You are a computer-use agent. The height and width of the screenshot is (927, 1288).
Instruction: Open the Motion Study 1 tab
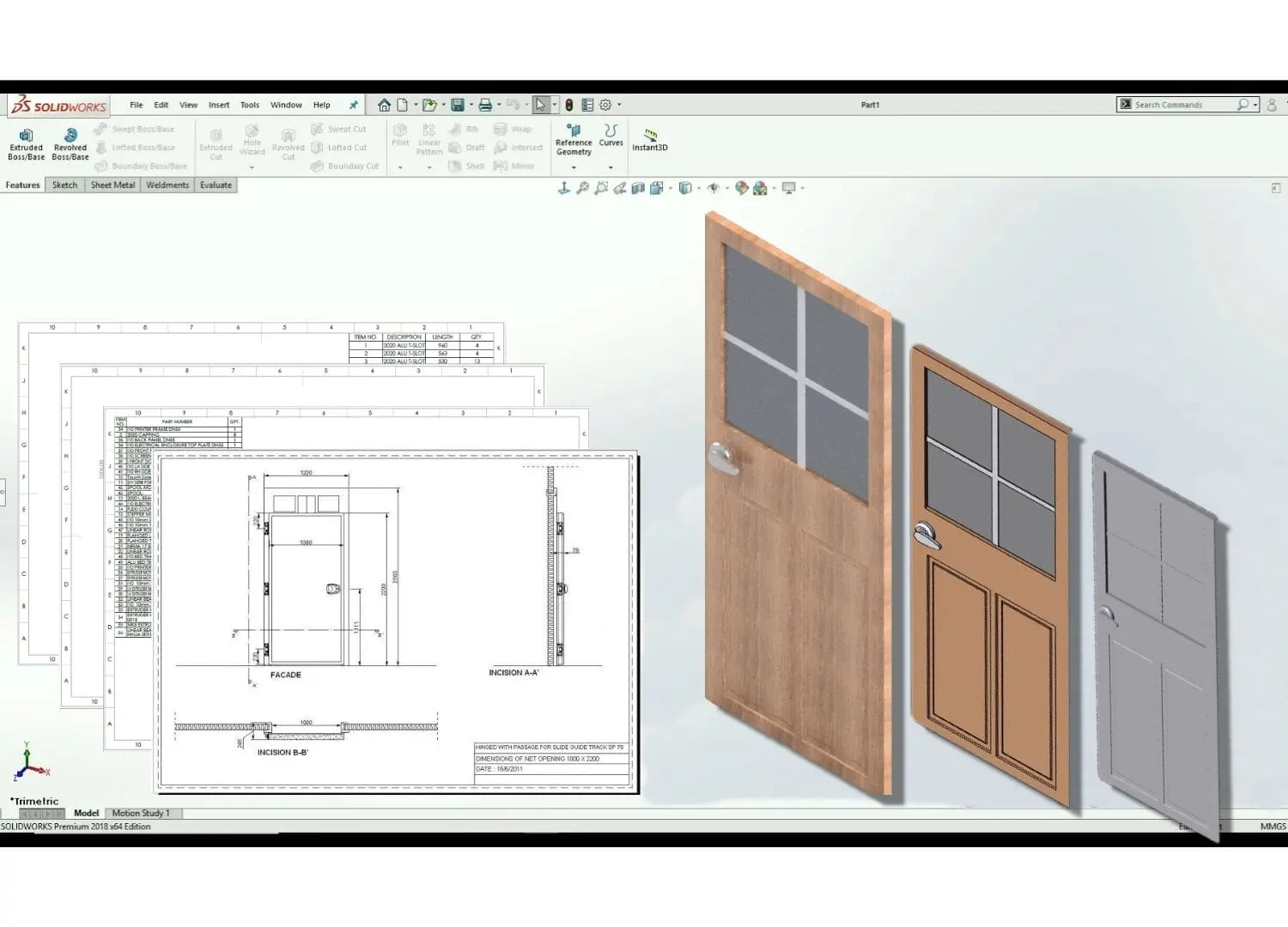pos(141,813)
